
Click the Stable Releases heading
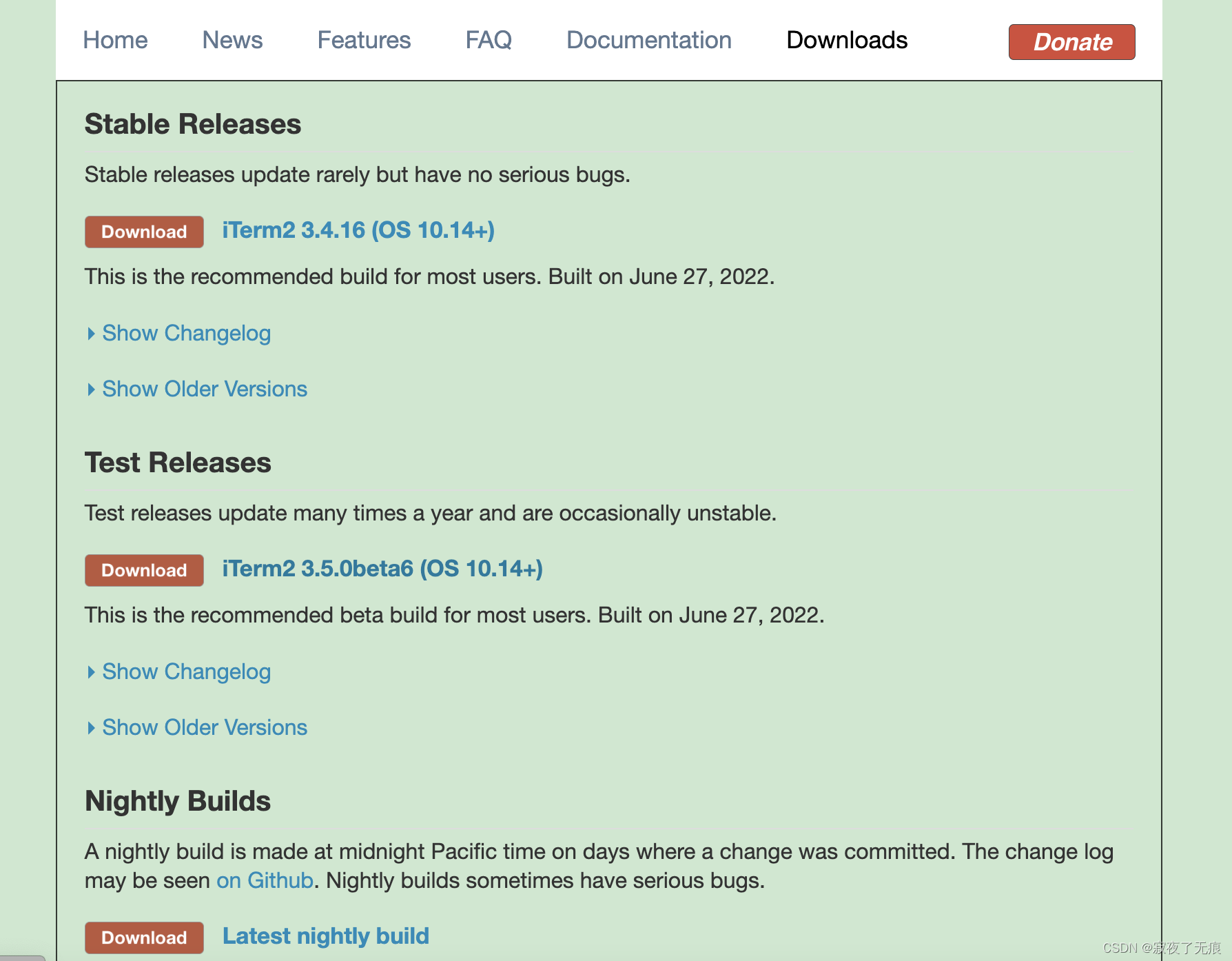point(193,124)
